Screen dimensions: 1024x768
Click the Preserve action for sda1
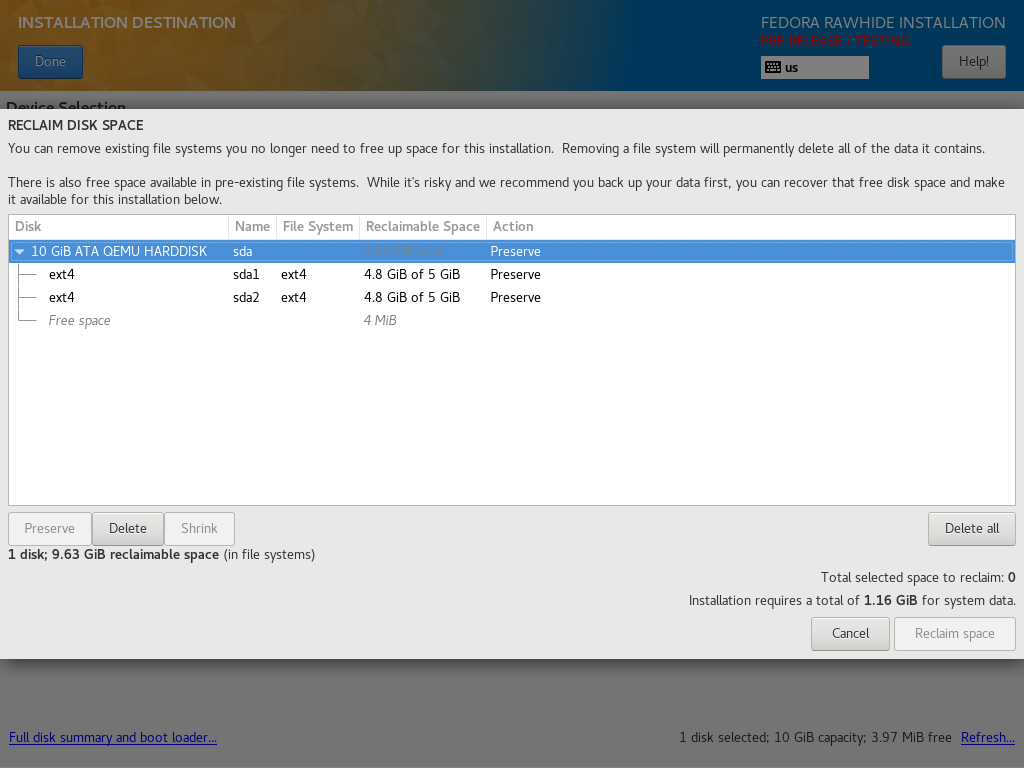(x=515, y=274)
